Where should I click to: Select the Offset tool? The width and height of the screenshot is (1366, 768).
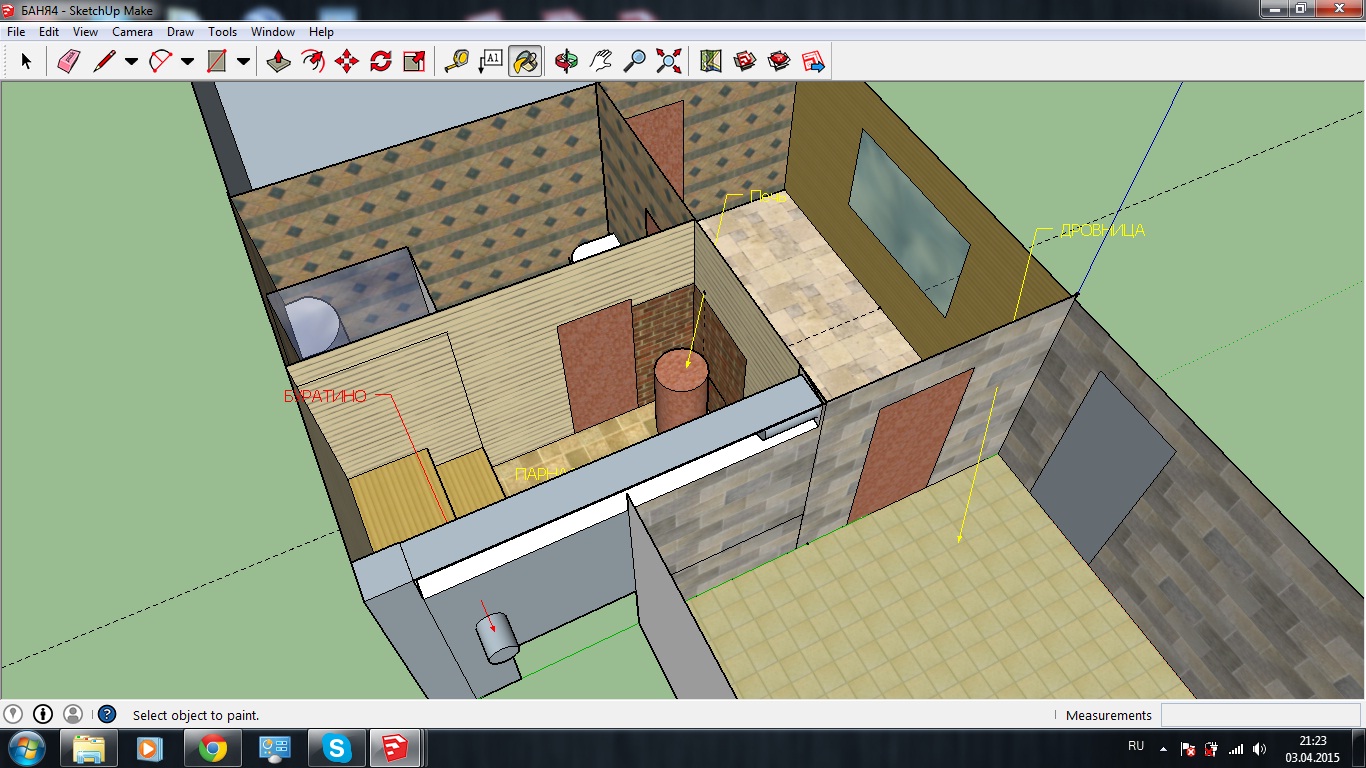coord(313,62)
